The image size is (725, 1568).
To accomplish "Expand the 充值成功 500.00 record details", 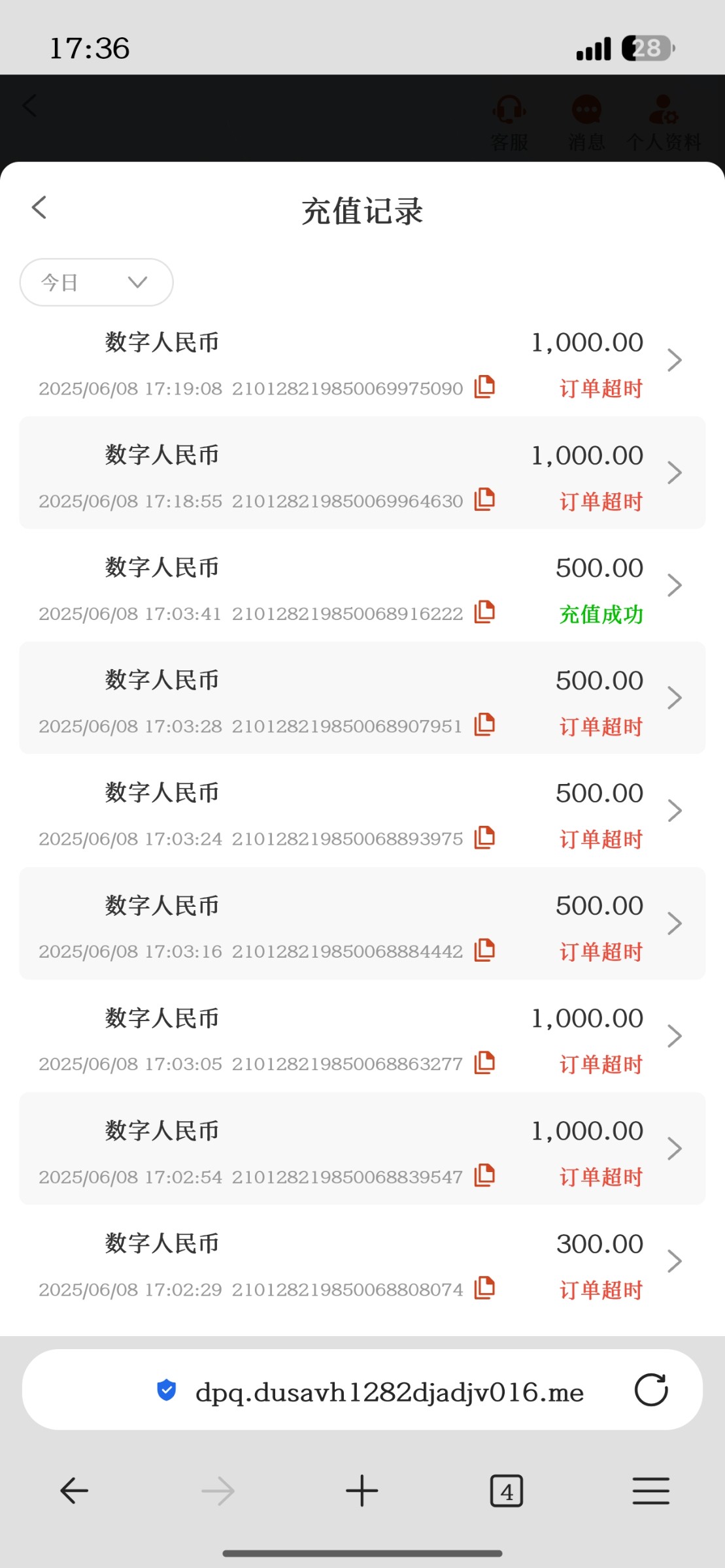I will (674, 585).
